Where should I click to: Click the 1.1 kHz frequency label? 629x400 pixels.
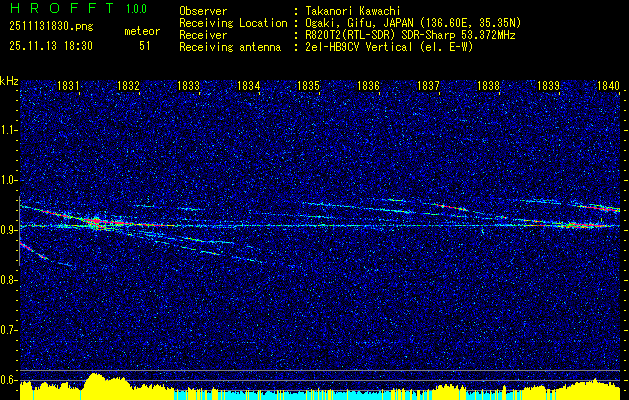click(8, 130)
